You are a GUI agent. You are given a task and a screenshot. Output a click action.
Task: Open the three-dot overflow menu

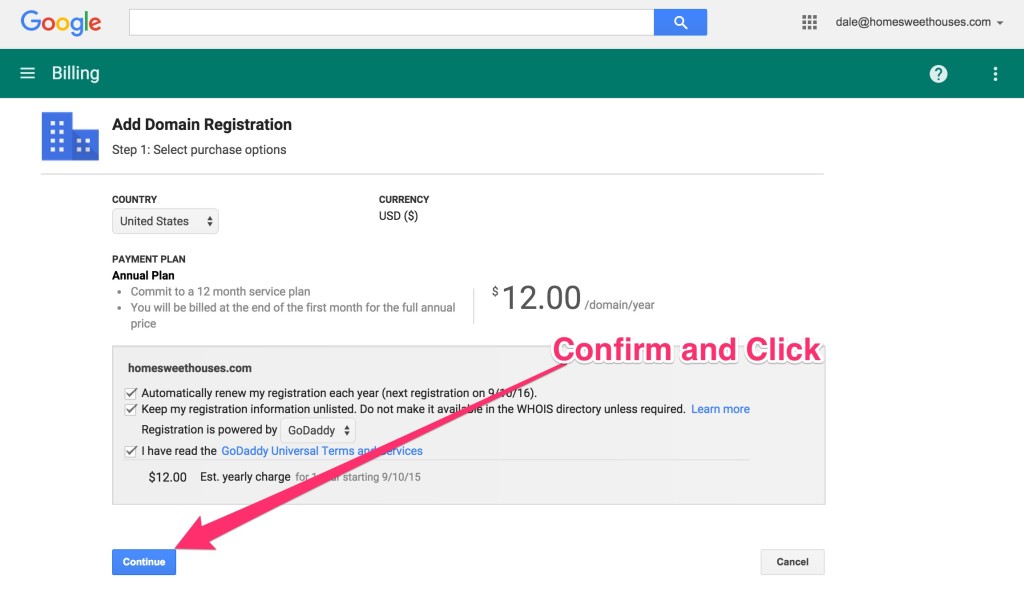tap(995, 72)
